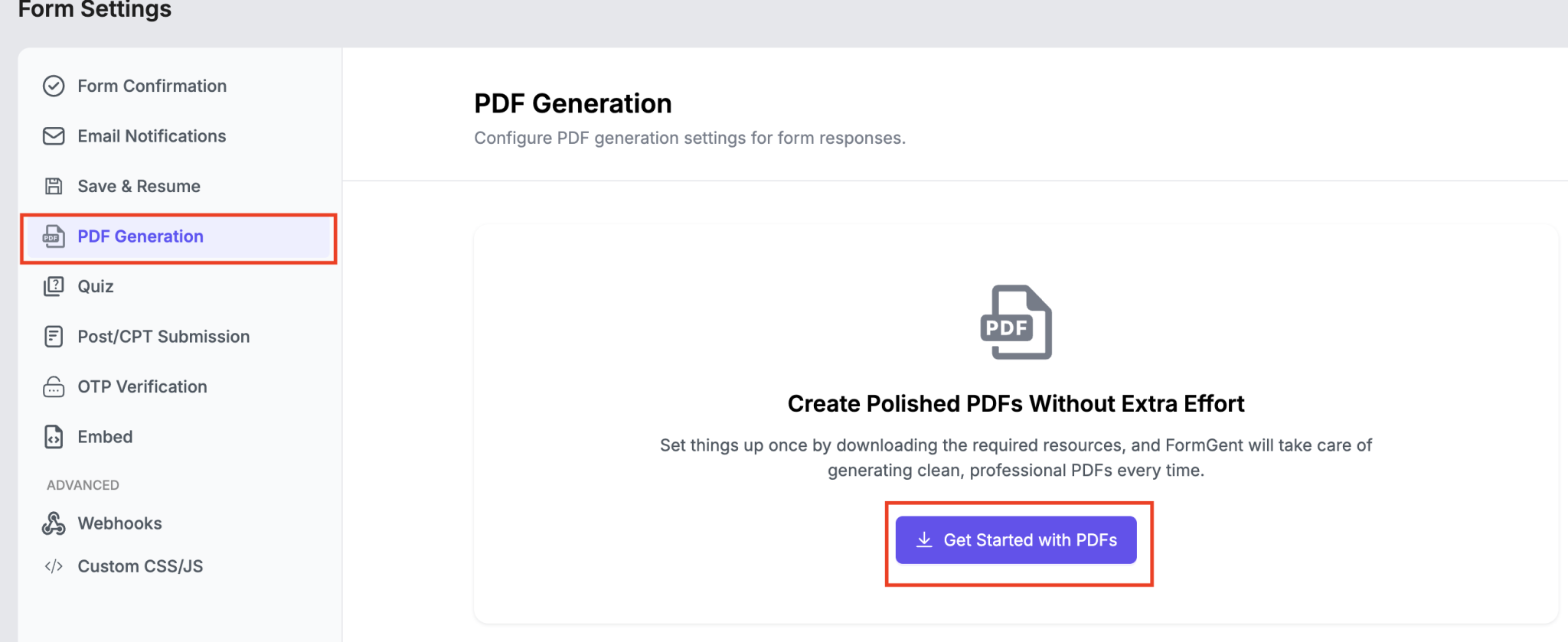Click the Embed code-file icon

54,437
